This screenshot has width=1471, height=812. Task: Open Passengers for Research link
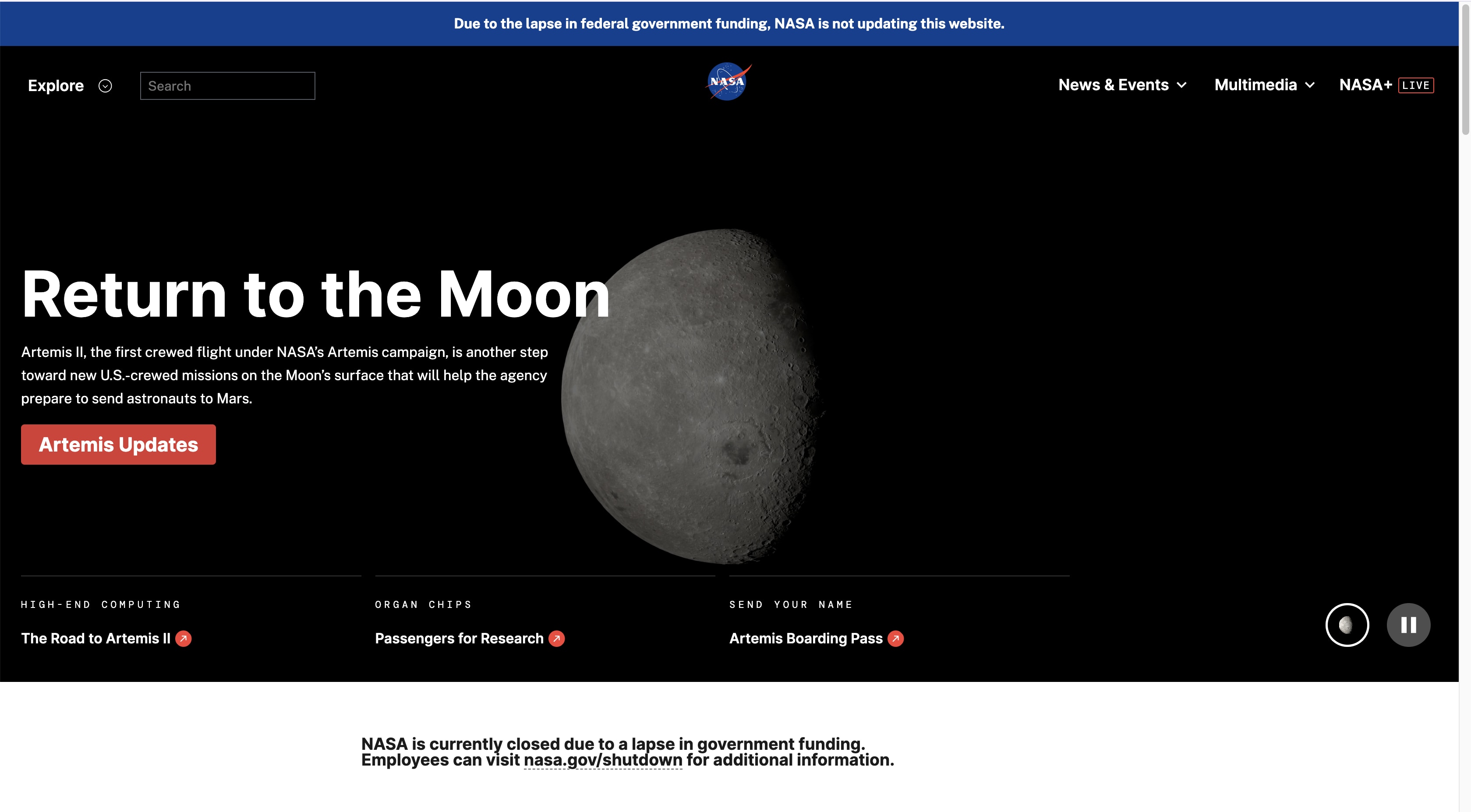459,639
